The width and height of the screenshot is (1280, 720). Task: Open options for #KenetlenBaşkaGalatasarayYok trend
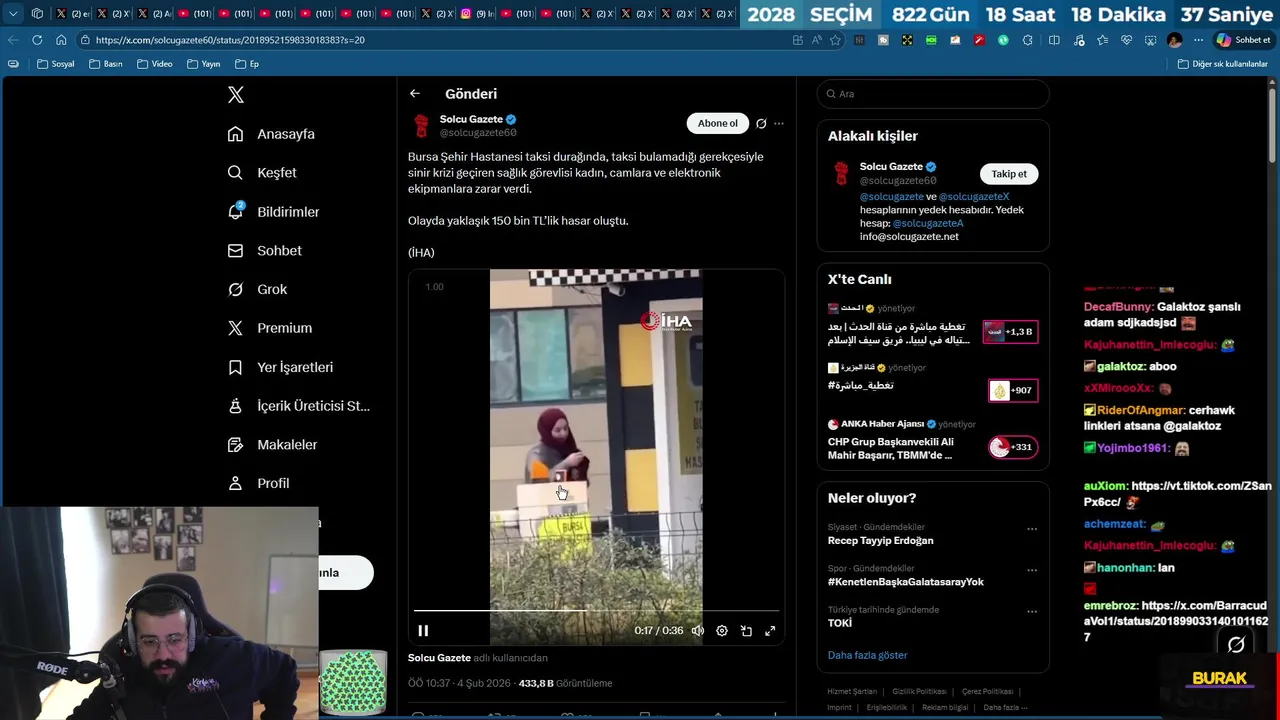coord(1032,570)
